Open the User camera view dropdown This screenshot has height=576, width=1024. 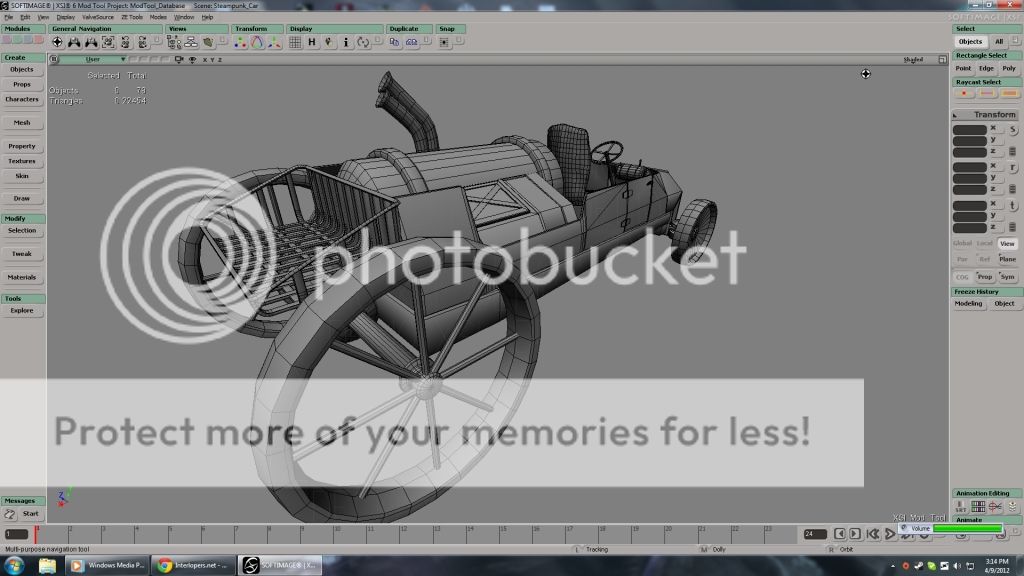(x=93, y=60)
